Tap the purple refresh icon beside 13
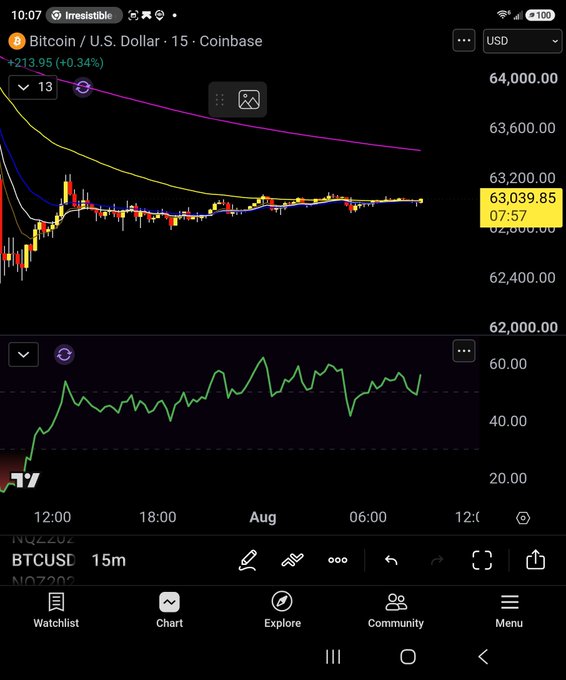 pyautogui.click(x=83, y=88)
